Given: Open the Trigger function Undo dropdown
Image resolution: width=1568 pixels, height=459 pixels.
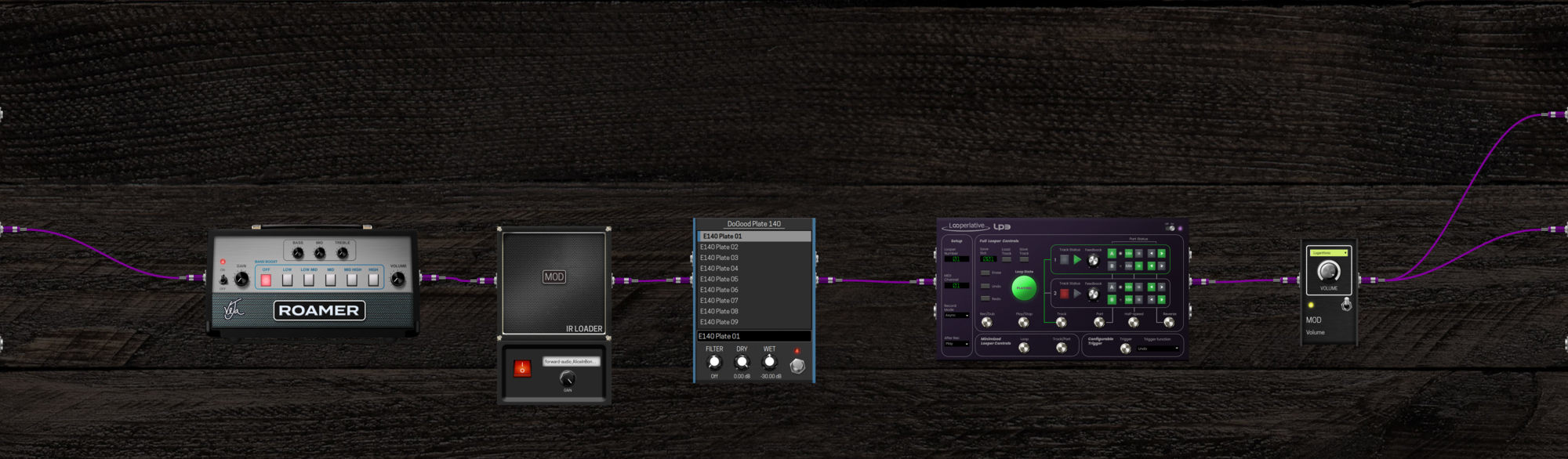Looking at the screenshot, I should [x=1159, y=349].
